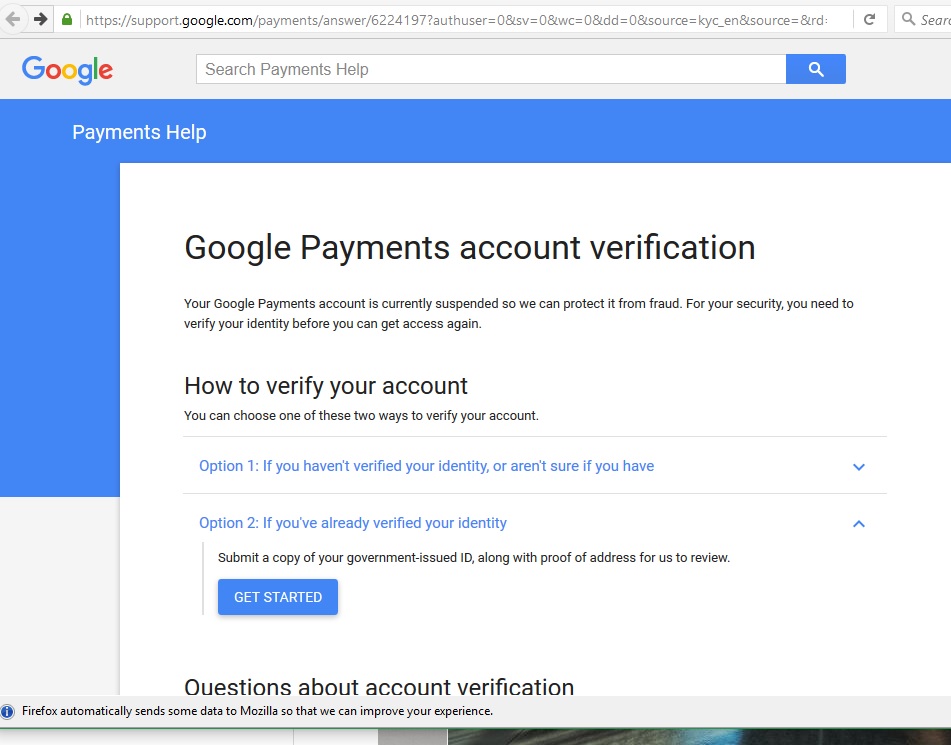
Task: Expand the Option 1 identity verification section title
Action: pos(426,466)
